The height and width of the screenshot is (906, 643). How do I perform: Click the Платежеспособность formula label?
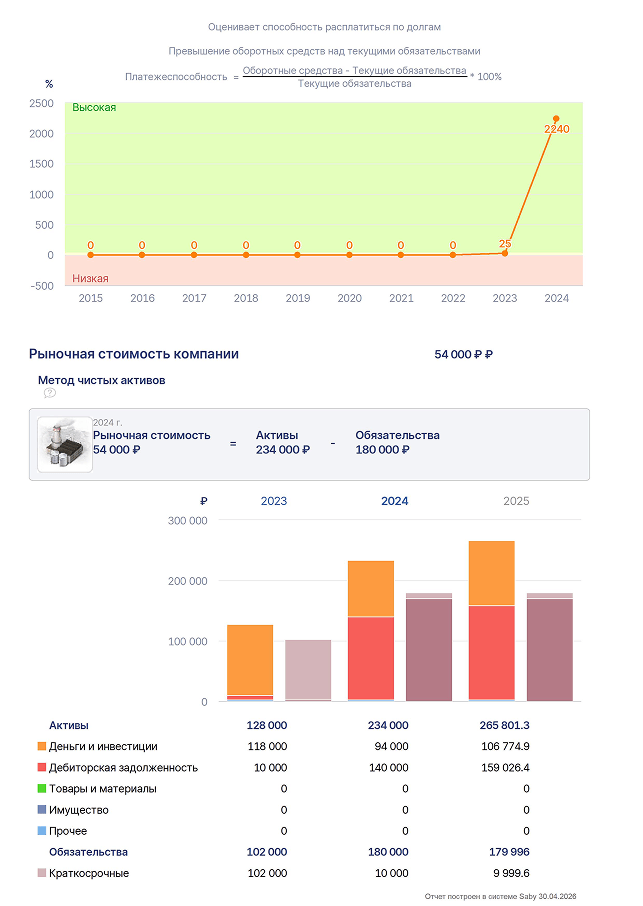point(176,77)
